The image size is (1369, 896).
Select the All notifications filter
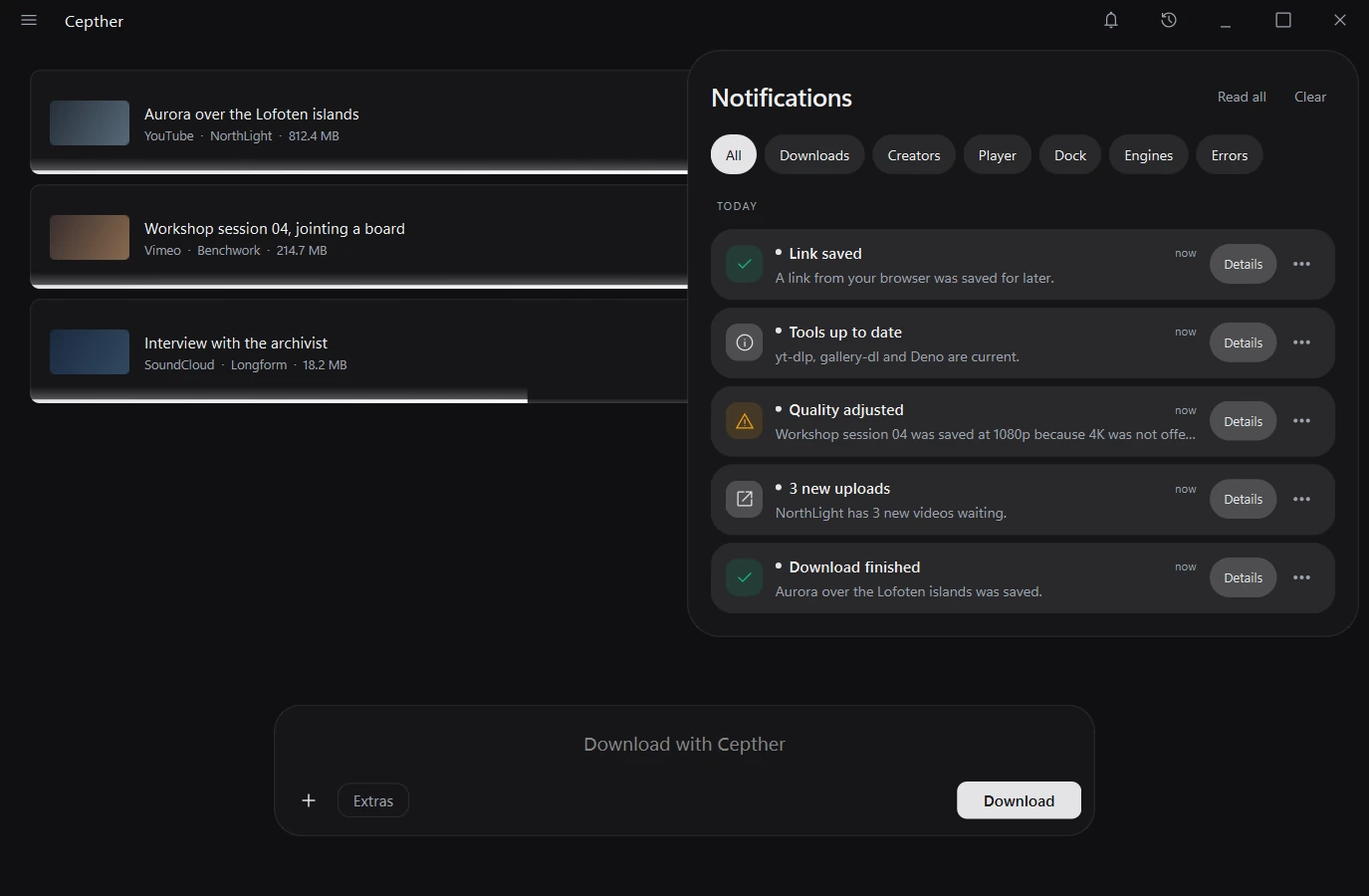(734, 155)
